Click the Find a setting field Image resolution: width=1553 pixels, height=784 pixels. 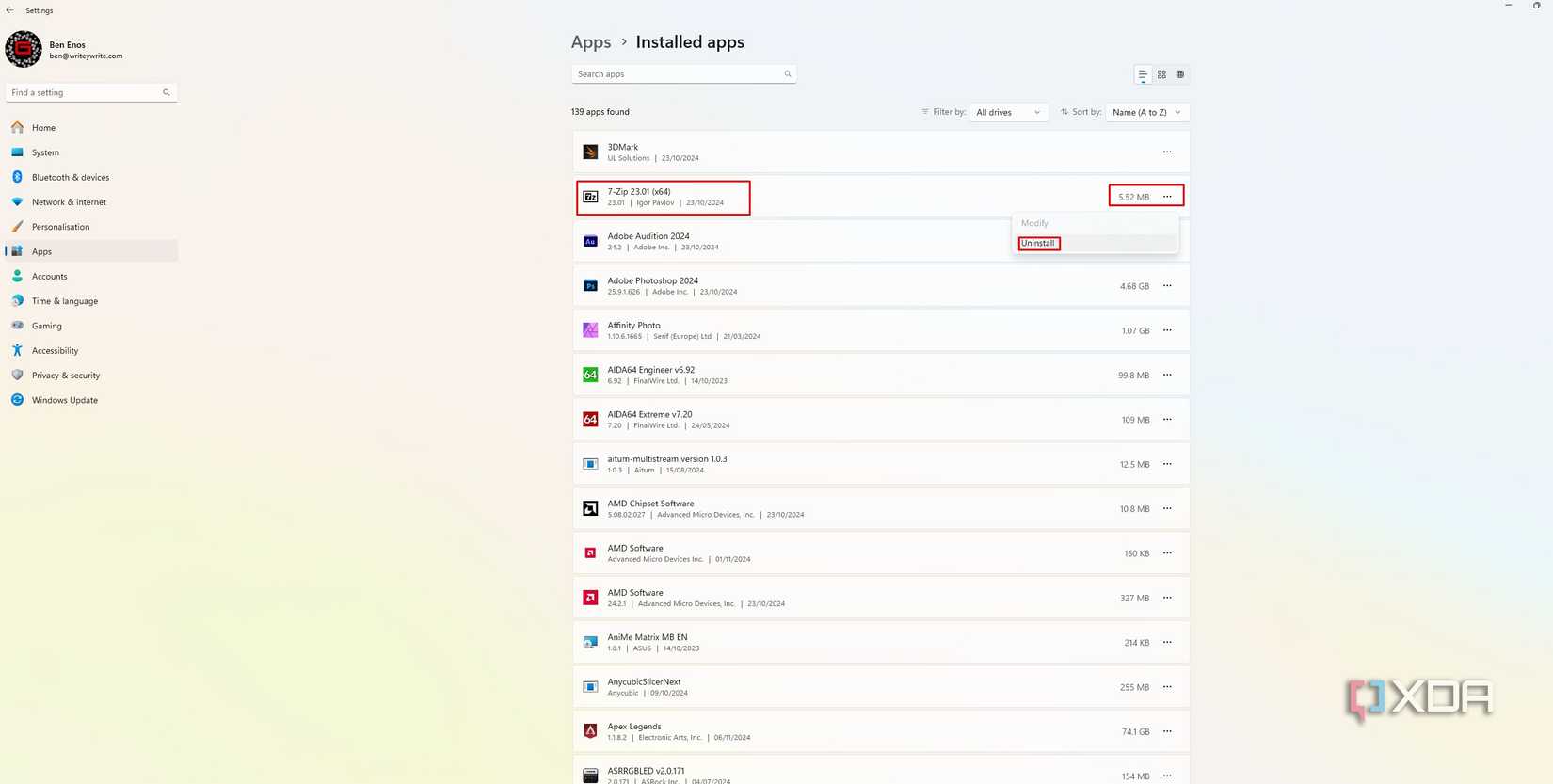(x=91, y=92)
